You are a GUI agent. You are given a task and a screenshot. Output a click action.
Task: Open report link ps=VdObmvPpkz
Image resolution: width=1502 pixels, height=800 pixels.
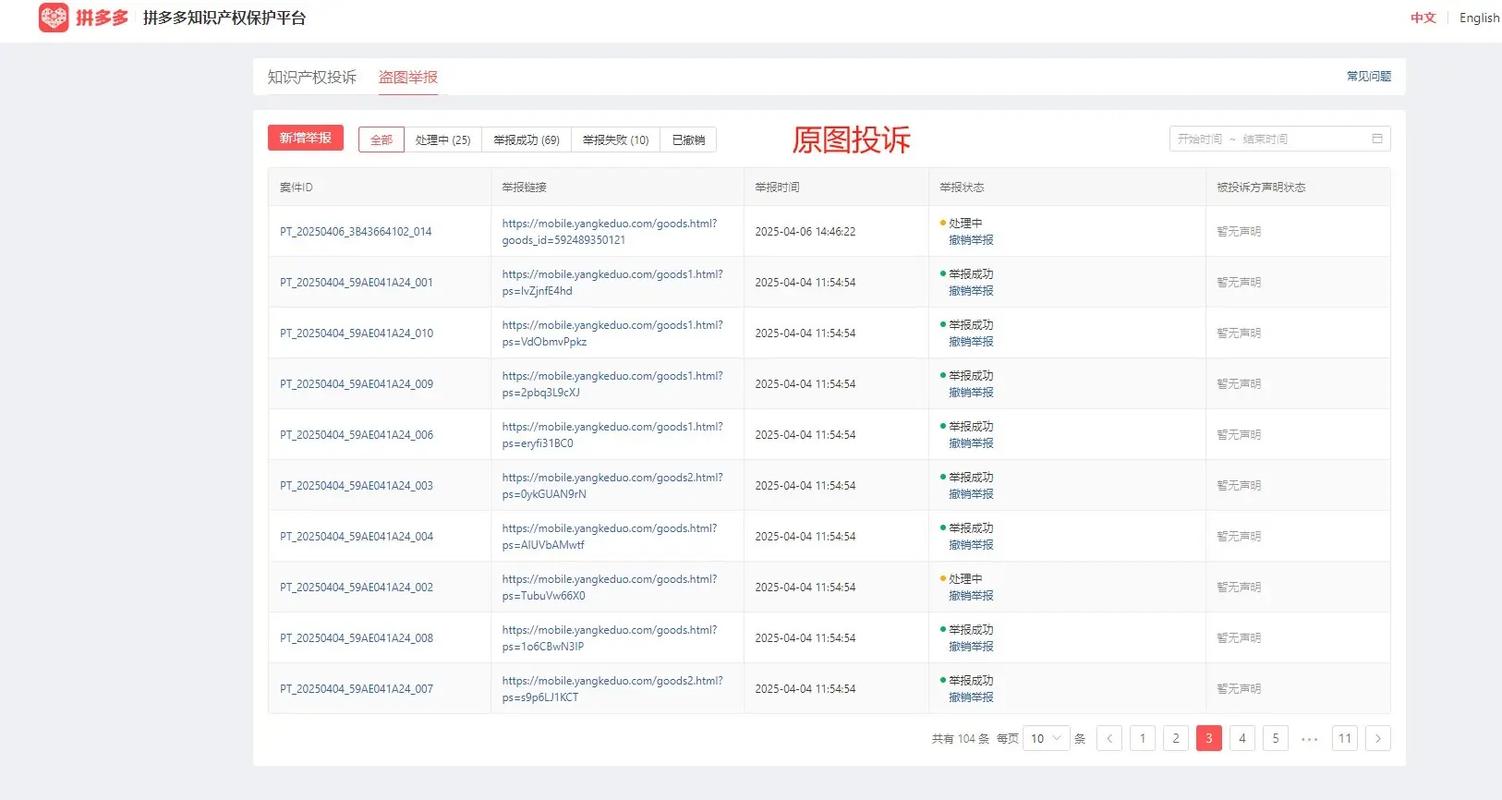pos(612,334)
